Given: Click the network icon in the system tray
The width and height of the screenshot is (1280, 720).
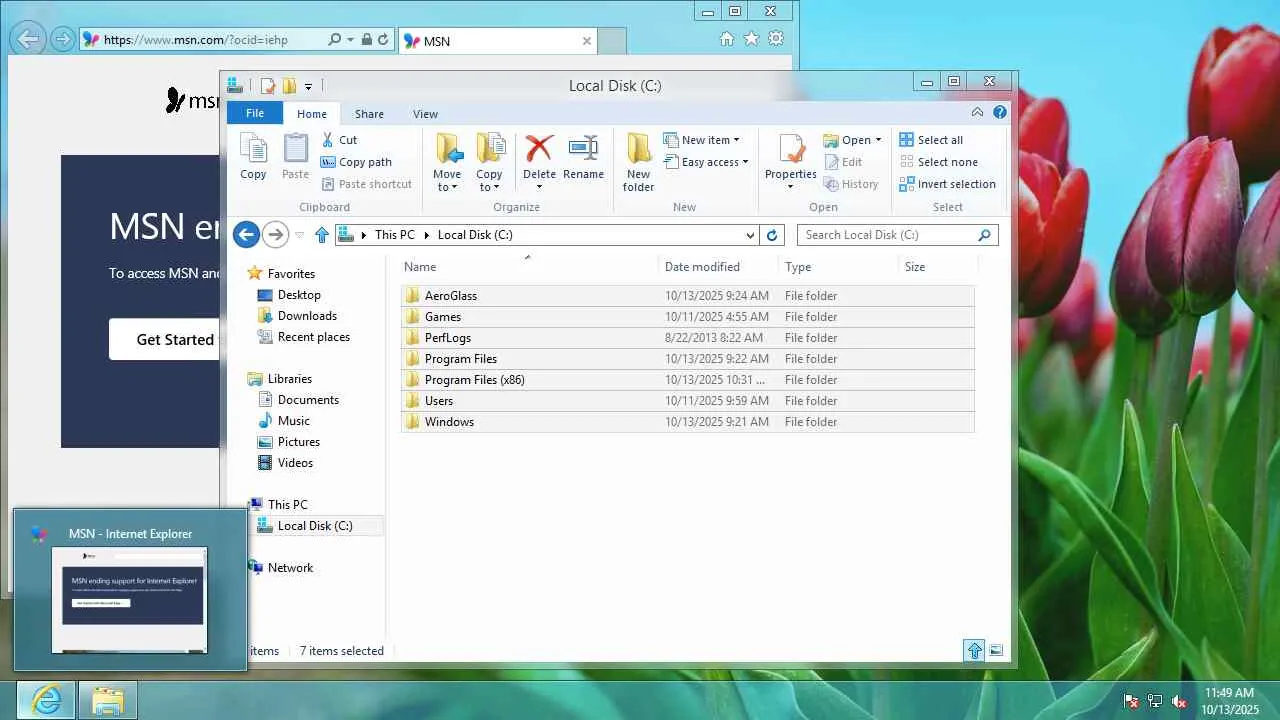Looking at the screenshot, I should click(x=1155, y=701).
